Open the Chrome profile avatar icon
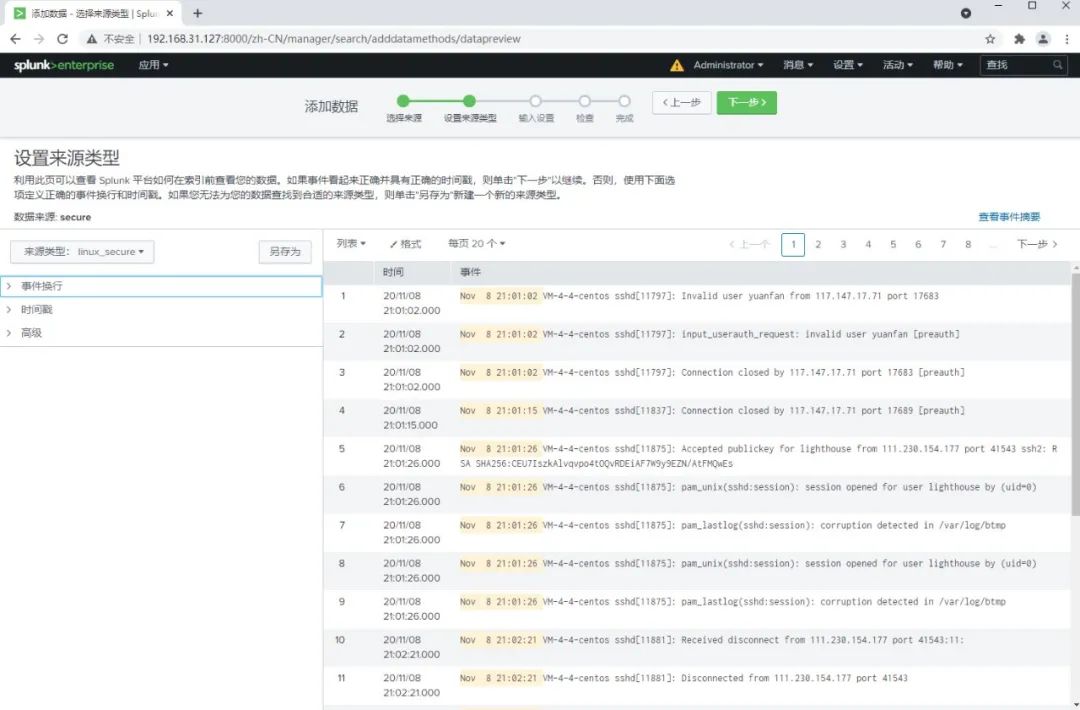This screenshot has width=1080, height=710. 1043,39
